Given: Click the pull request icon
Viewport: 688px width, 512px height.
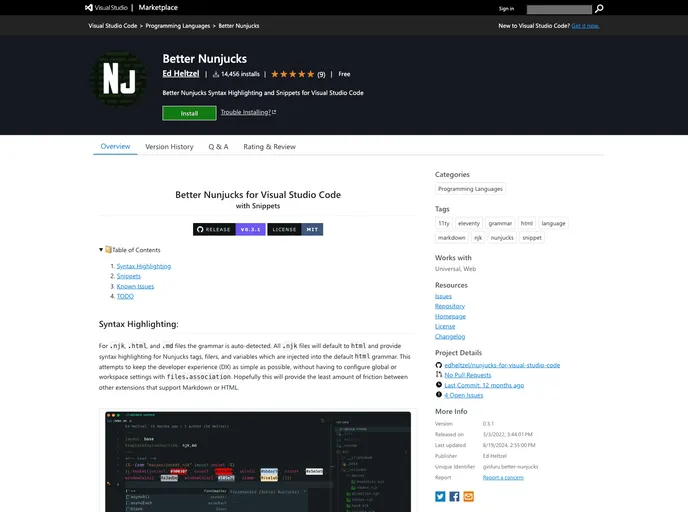Looking at the screenshot, I should pos(438,375).
